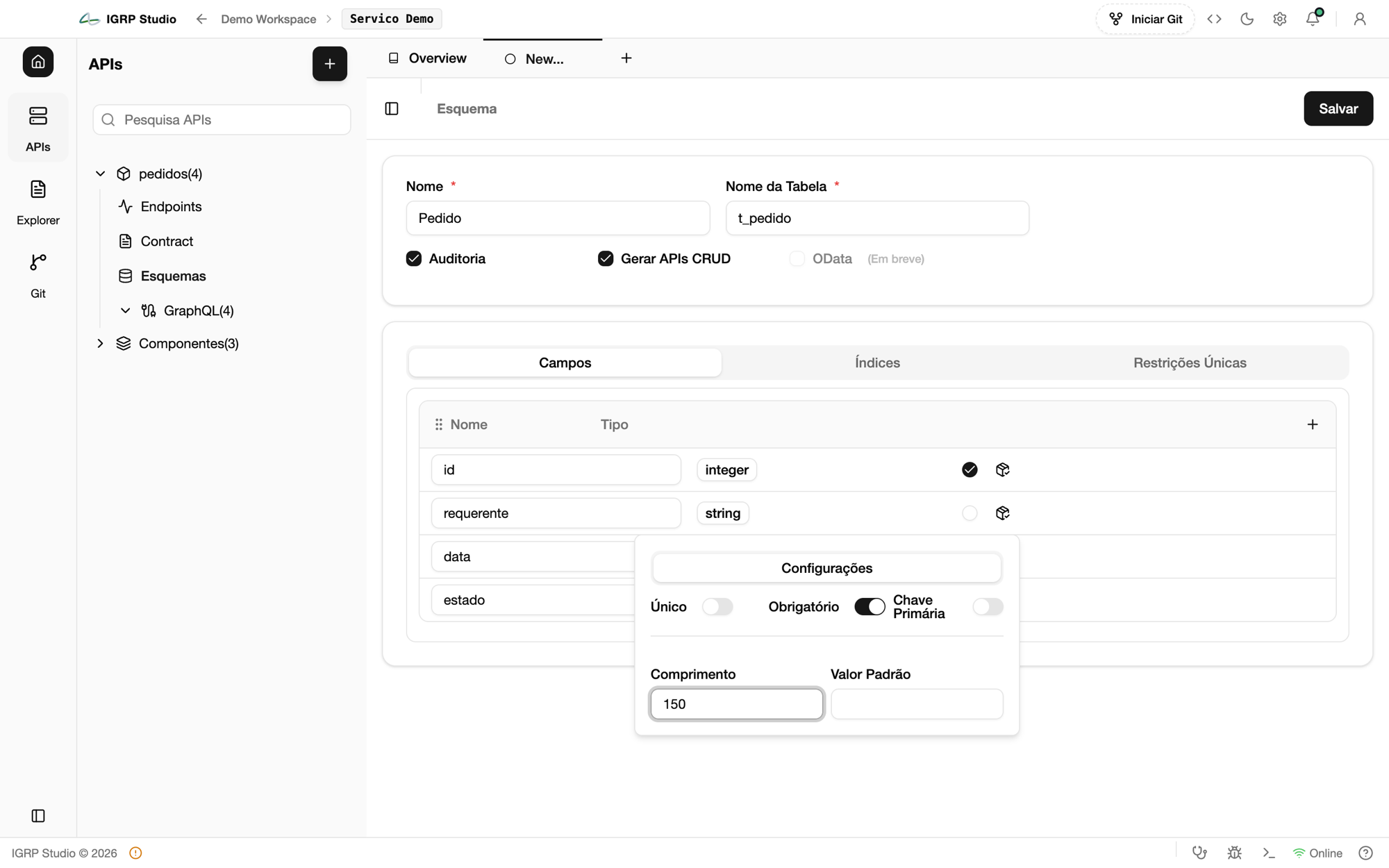The width and height of the screenshot is (1389, 868).
Task: Click the Comprimento input field
Action: [737, 704]
